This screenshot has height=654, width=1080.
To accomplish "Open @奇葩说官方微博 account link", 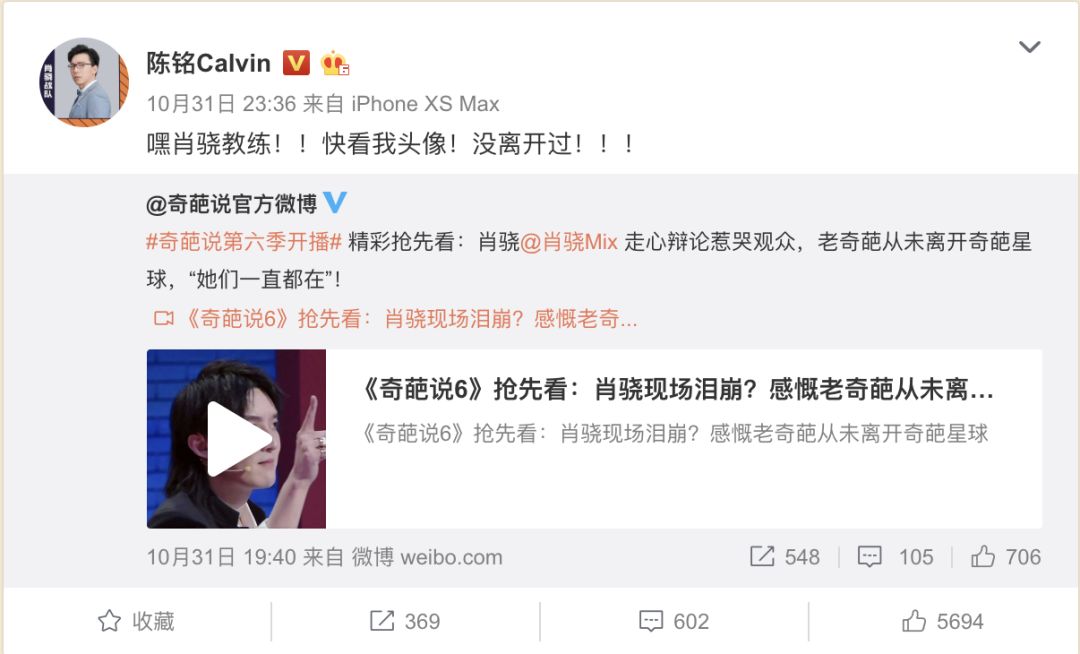I will click(231, 204).
